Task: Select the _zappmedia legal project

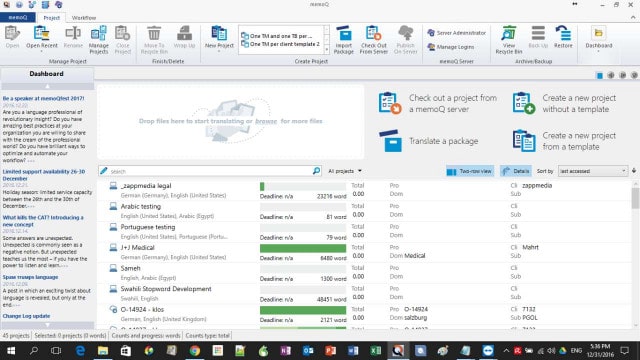Action: point(146,186)
